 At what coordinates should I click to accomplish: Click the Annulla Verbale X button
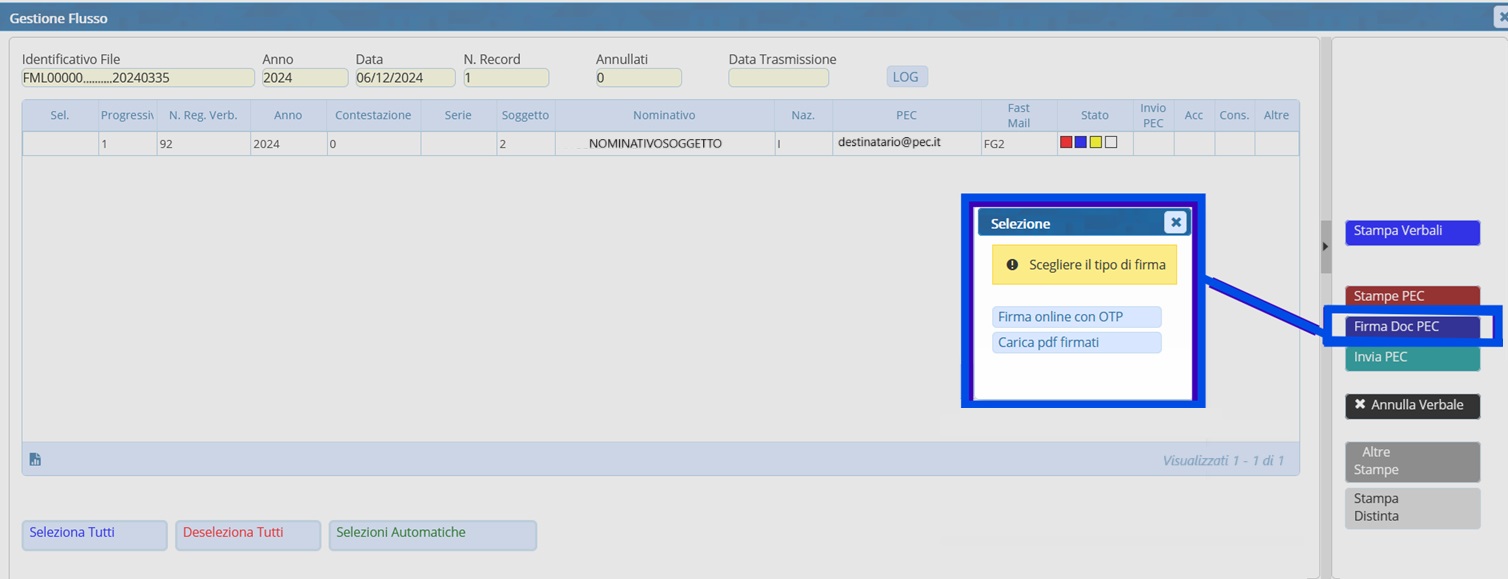1411,405
